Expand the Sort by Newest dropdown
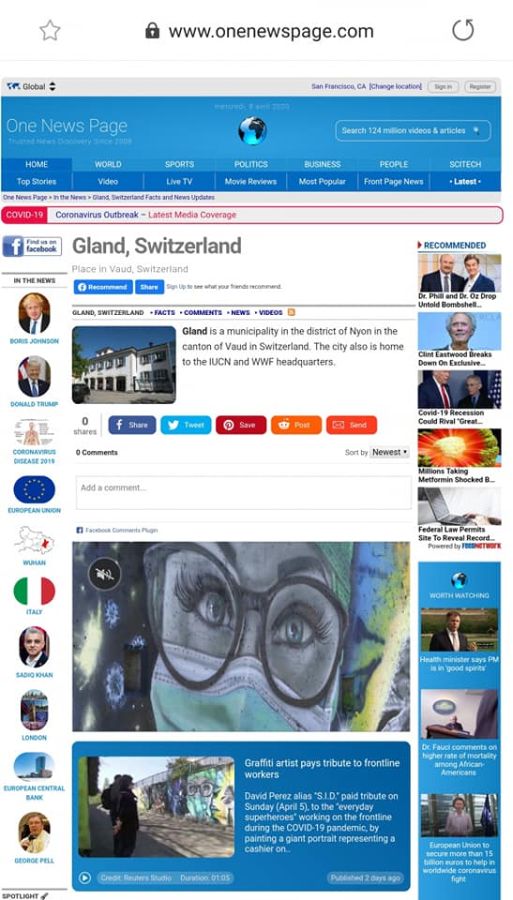This screenshot has width=513, height=900. [390, 452]
